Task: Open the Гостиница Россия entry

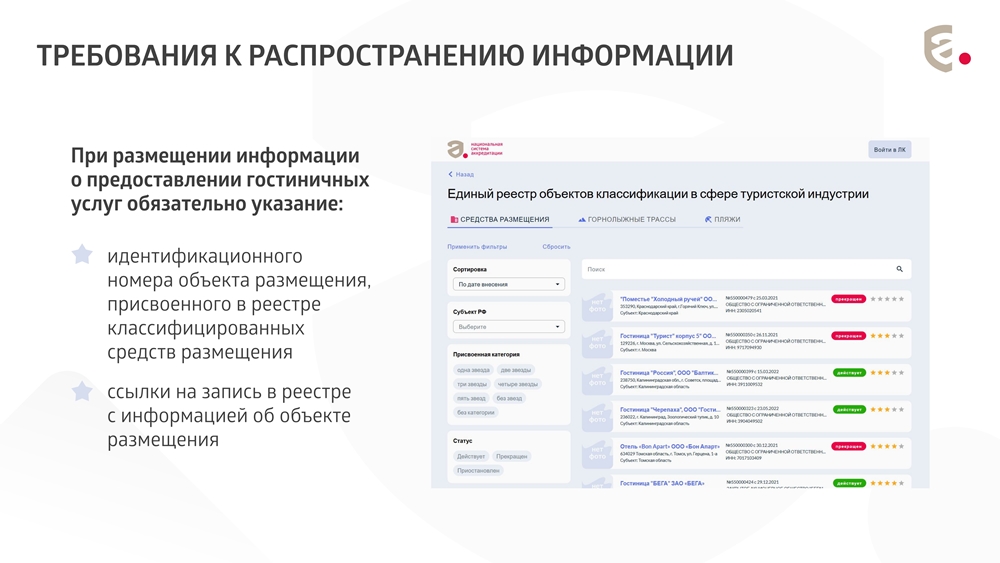Action: click(669, 372)
